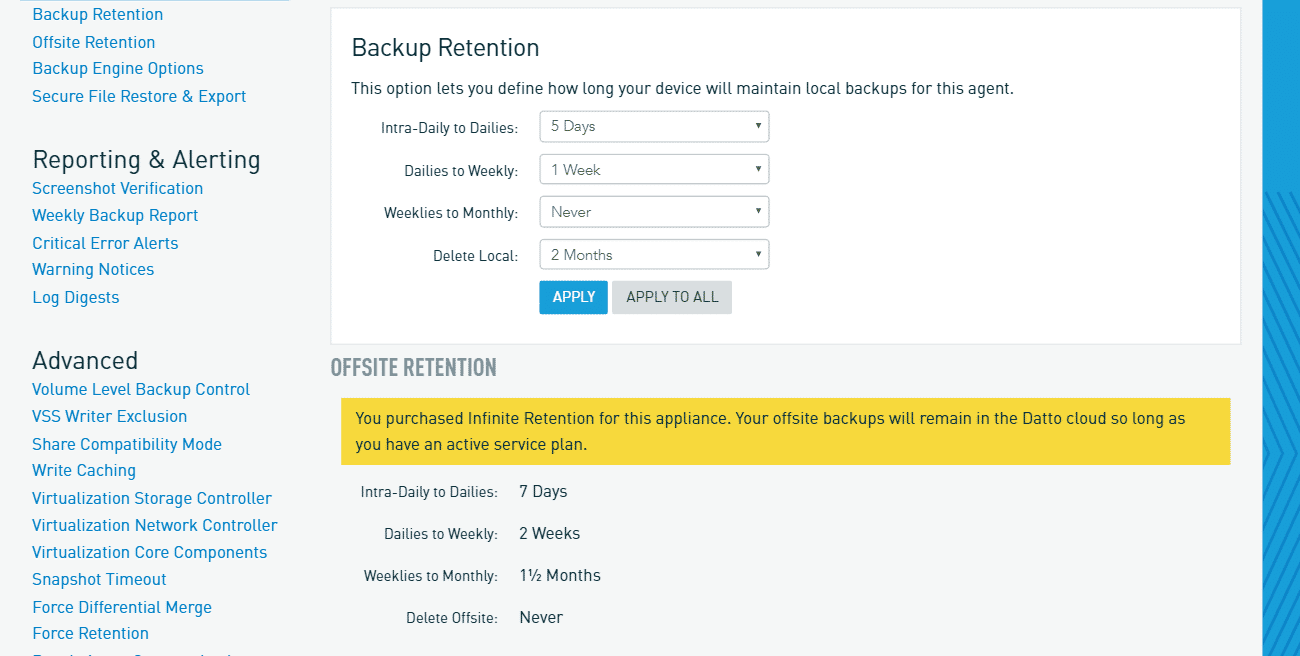This screenshot has height=656, width=1300.
Task: Go to Backup Retention sidebar link
Action: [98, 15]
